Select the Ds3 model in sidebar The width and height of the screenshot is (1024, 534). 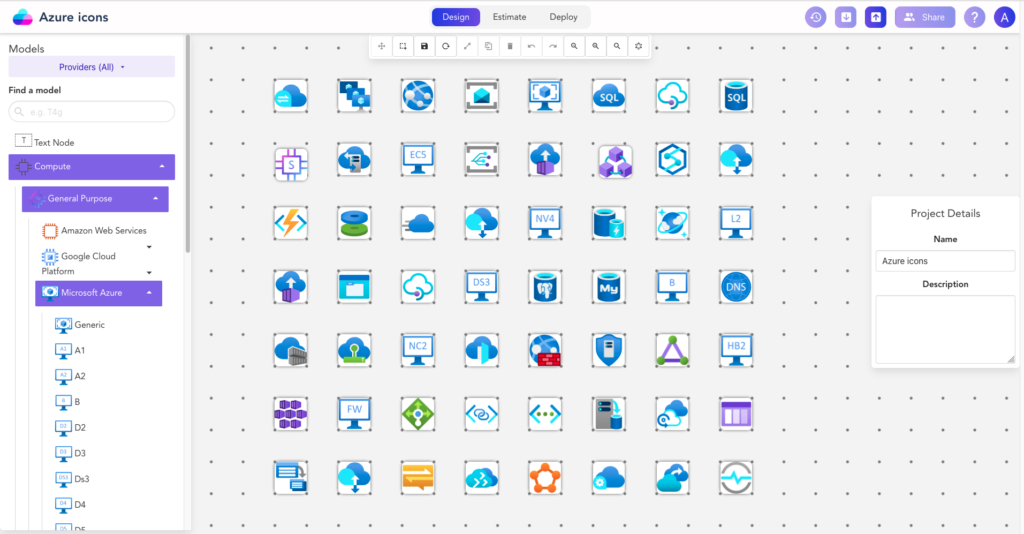coord(72,479)
